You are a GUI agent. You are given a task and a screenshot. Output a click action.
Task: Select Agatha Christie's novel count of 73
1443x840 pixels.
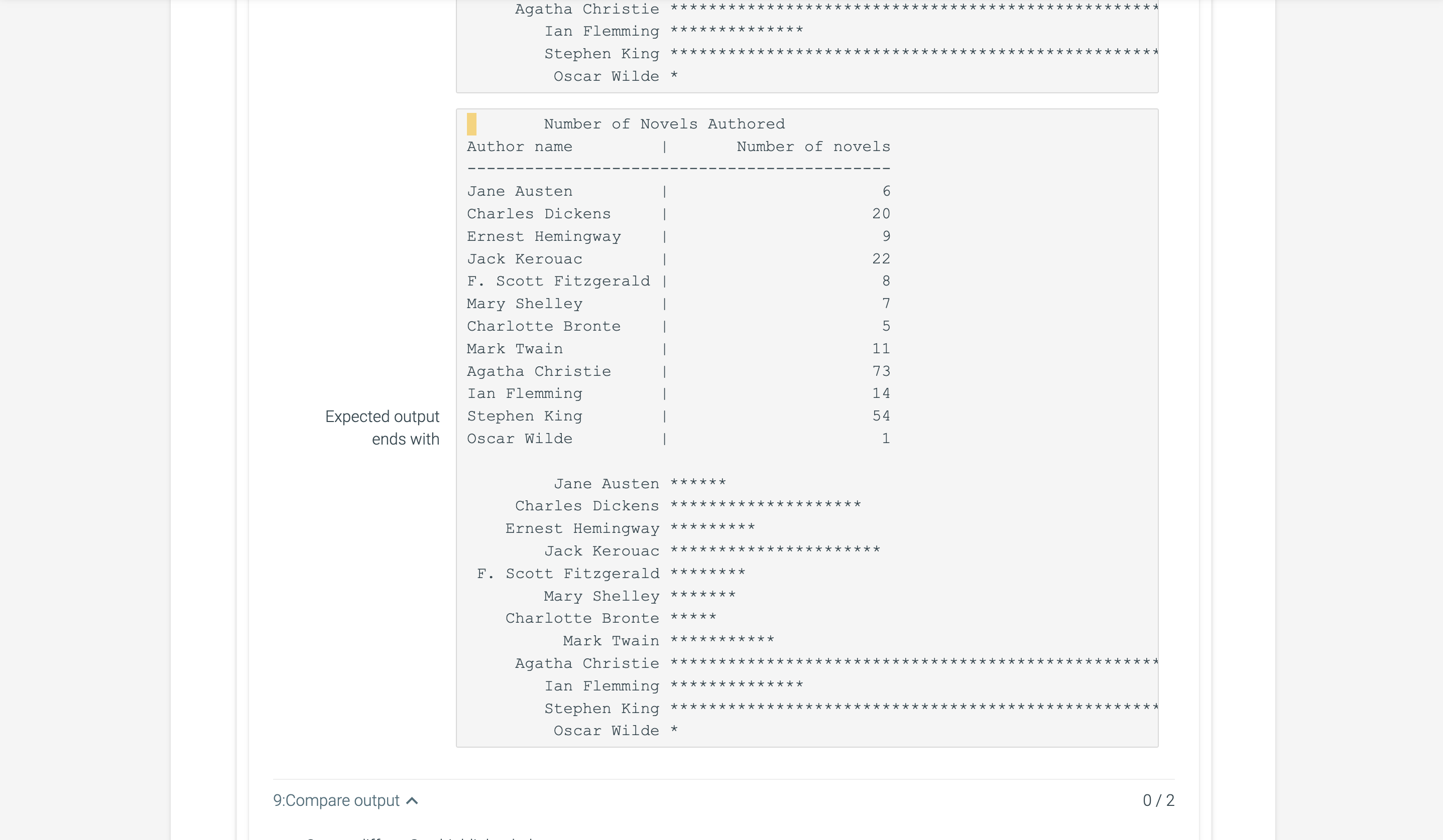click(882, 371)
